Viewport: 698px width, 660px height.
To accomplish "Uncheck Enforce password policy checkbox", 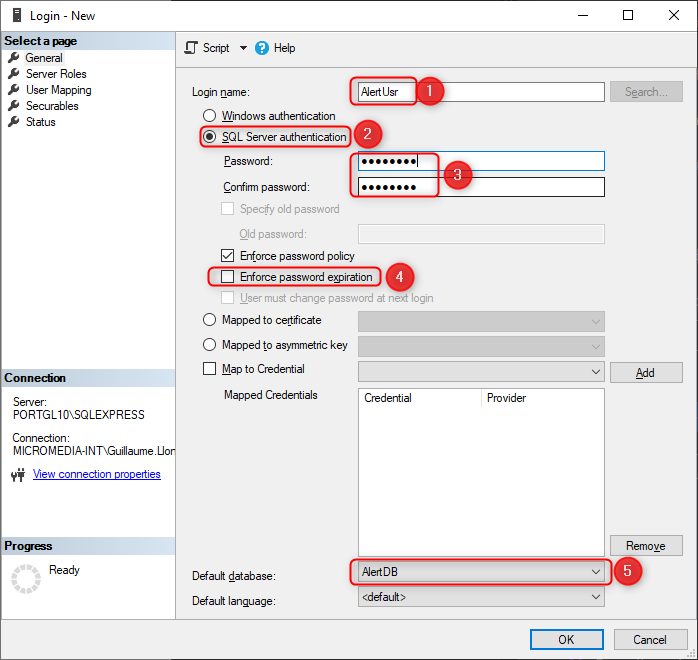I will tap(228, 256).
